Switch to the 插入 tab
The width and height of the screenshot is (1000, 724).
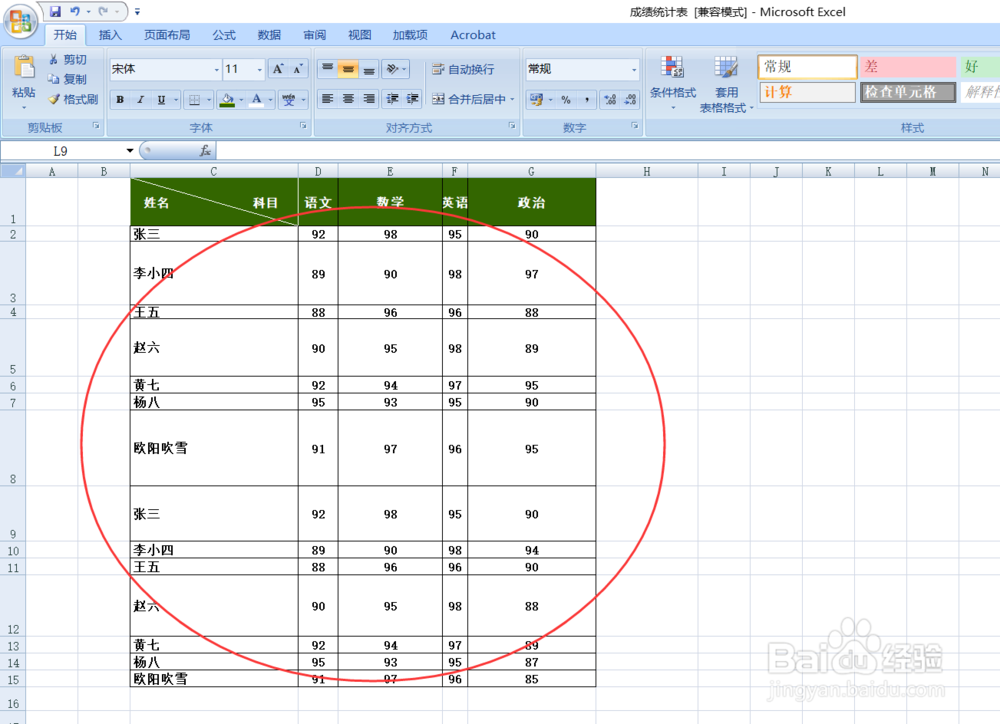tap(110, 35)
